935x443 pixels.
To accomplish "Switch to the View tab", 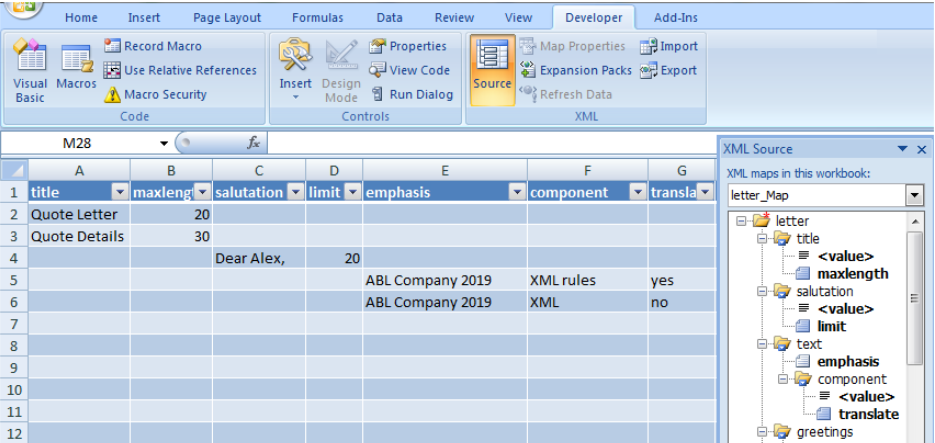I will coord(518,18).
